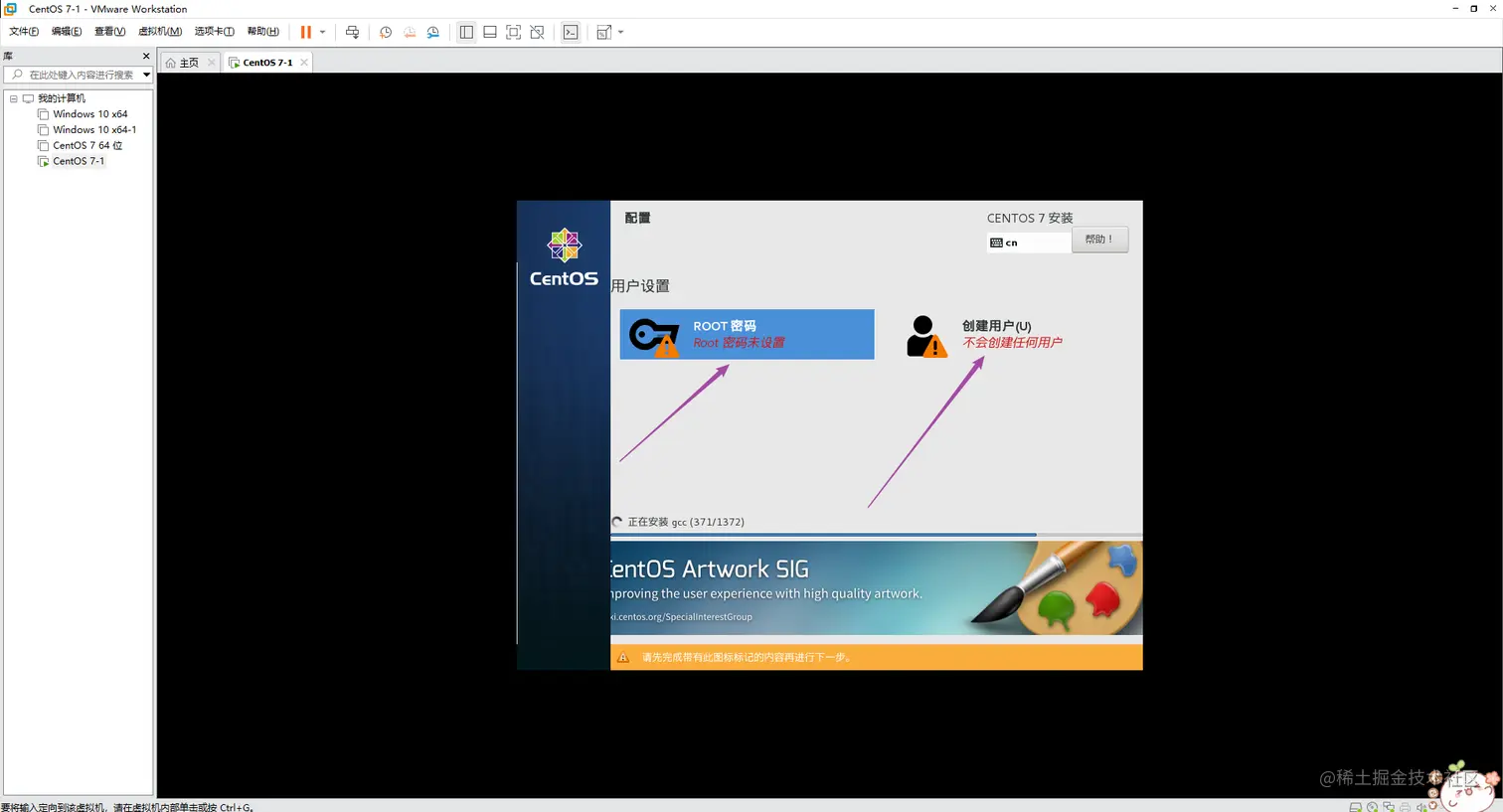Viewport: 1503px width, 812px height.
Task: Open the library search filter dropdown arrow
Action: [x=146, y=75]
